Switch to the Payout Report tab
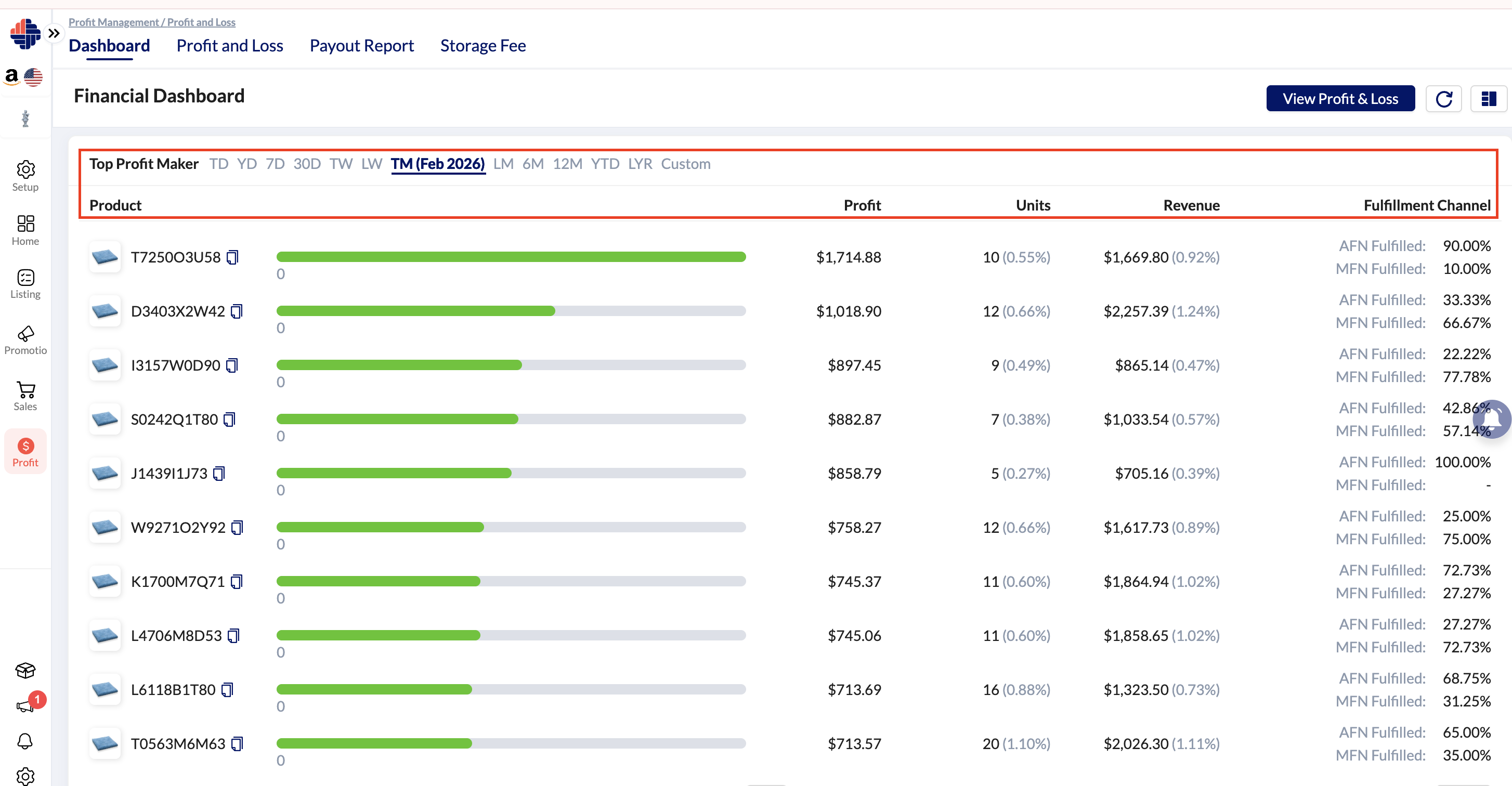 click(x=361, y=45)
